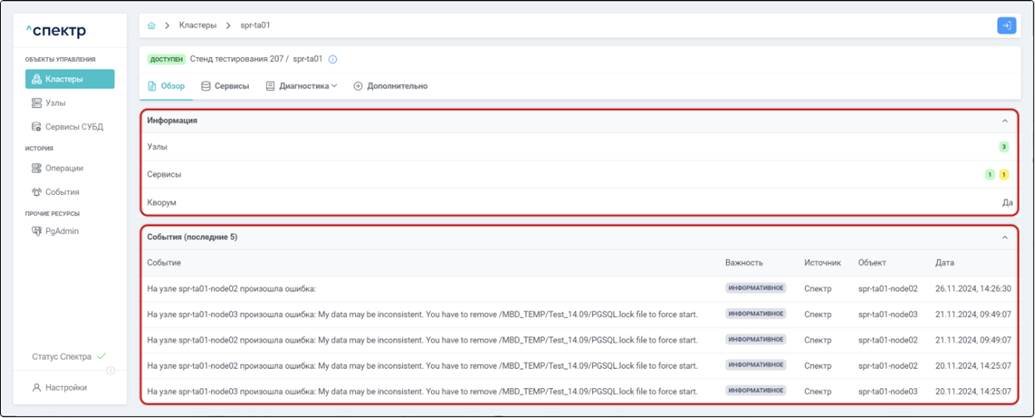Open PgAdmin resource in the sidebar
Screen dimensions: 1035x418
(61, 231)
